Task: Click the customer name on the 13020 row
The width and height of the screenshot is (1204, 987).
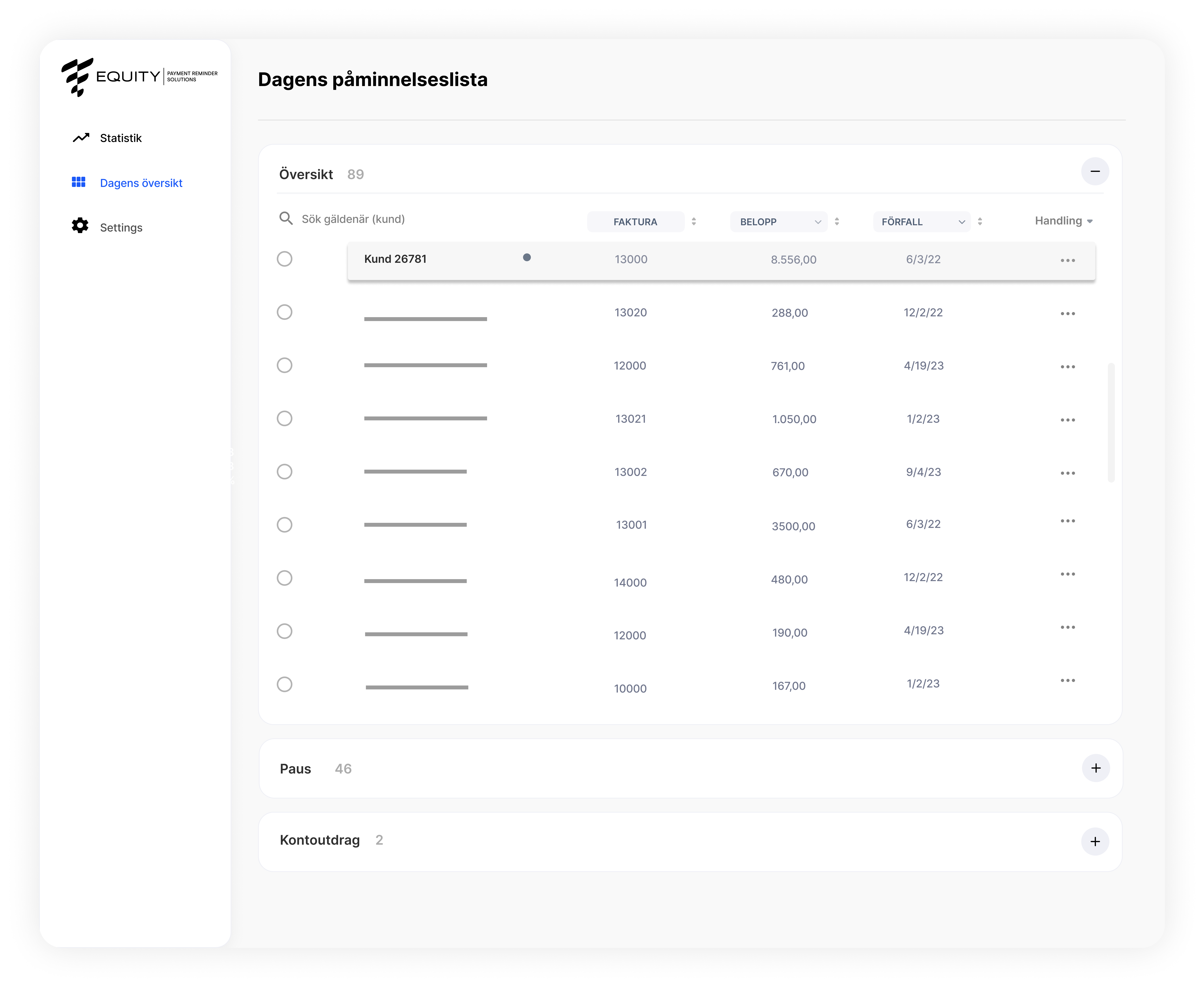Action: coord(426,319)
